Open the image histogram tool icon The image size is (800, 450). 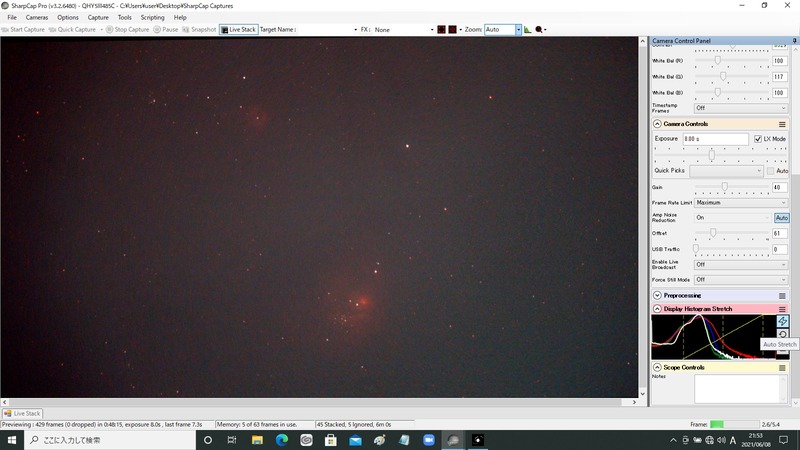point(528,30)
